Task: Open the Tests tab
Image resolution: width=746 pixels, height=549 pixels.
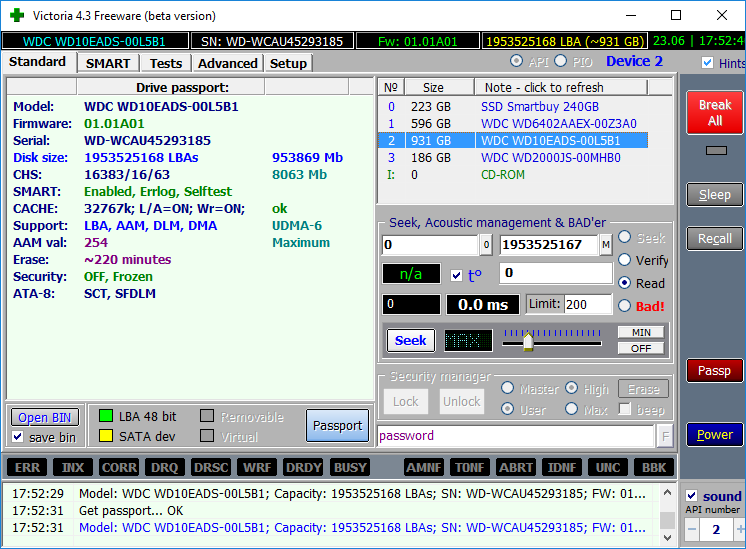Action: pyautogui.click(x=166, y=63)
